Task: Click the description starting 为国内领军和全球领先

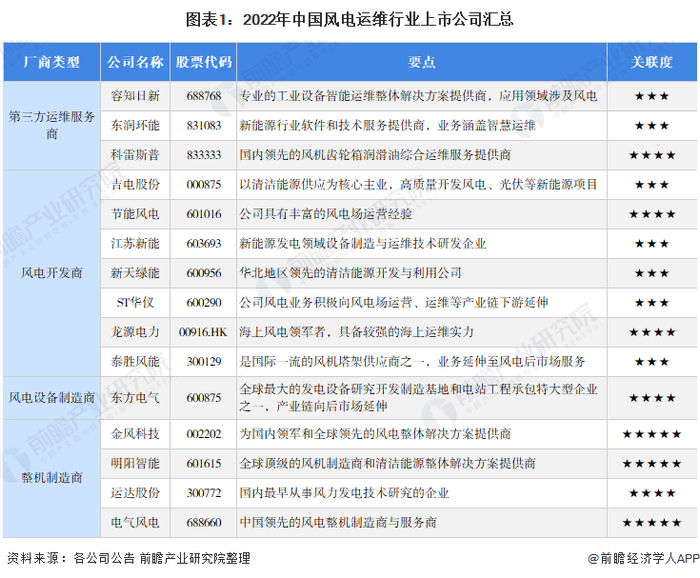Action: pyautogui.click(x=375, y=434)
